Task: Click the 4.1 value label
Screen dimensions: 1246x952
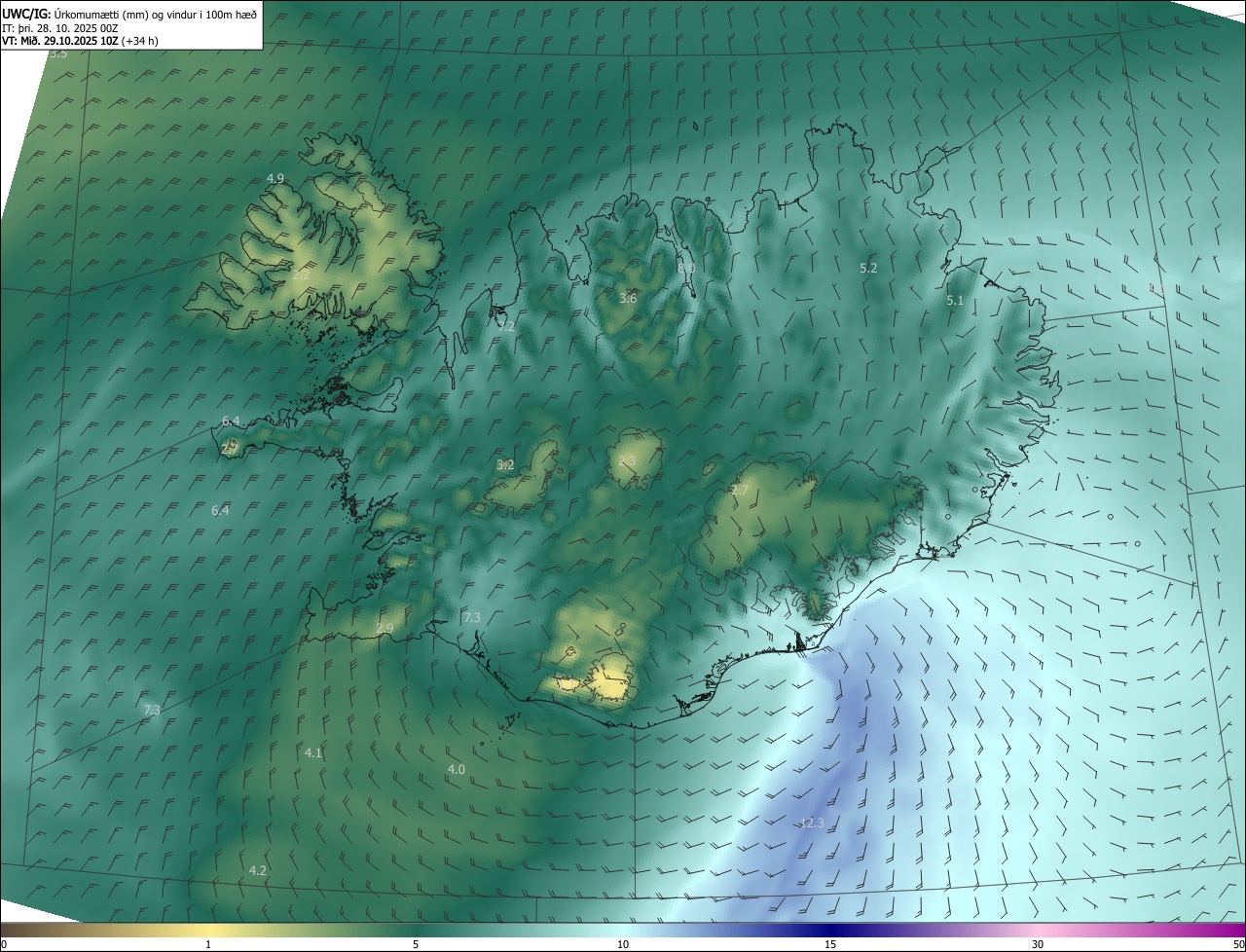Action: pyautogui.click(x=313, y=753)
